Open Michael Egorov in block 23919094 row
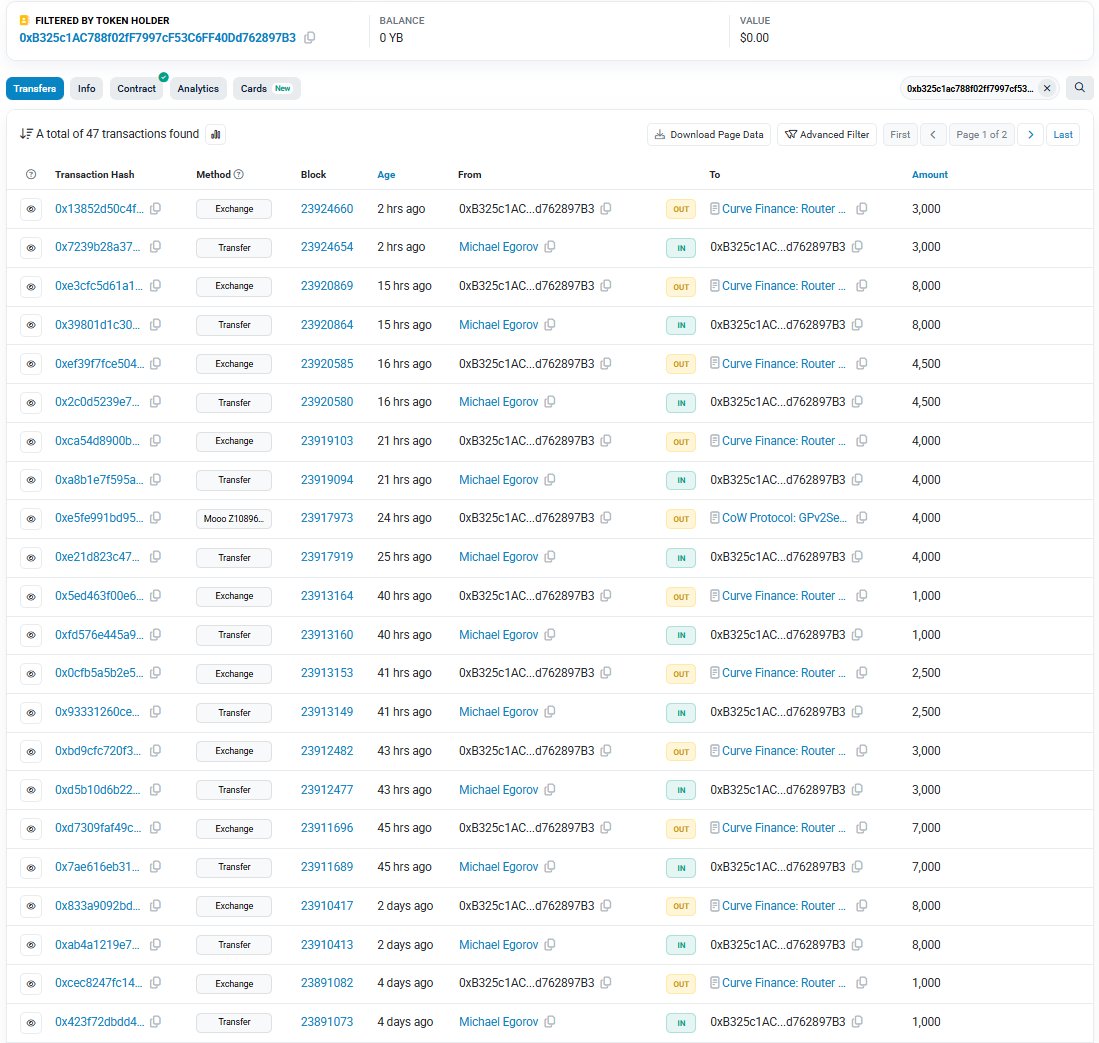This screenshot has width=1099, height=1043. point(498,480)
